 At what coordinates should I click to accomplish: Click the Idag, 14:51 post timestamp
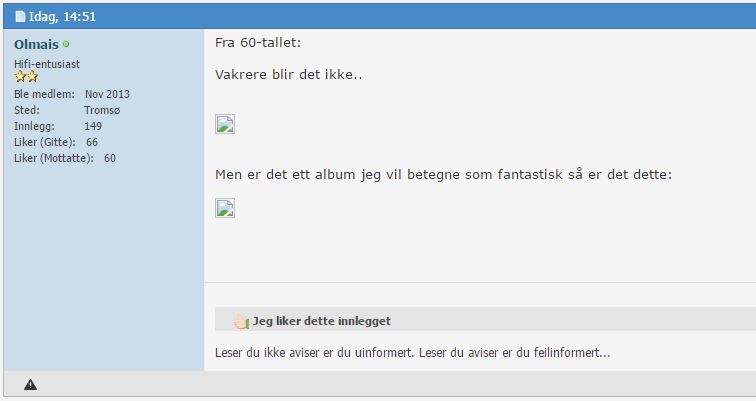[x=62, y=16]
